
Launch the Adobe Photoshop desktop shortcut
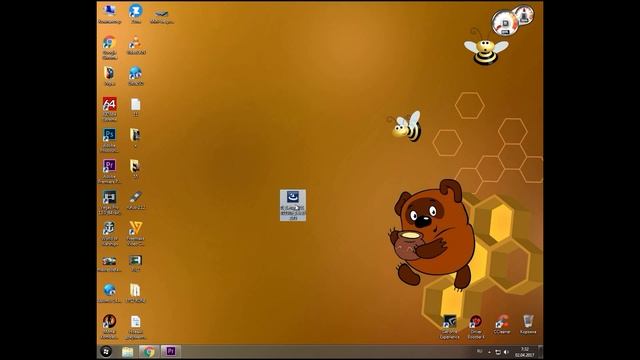tap(109, 140)
